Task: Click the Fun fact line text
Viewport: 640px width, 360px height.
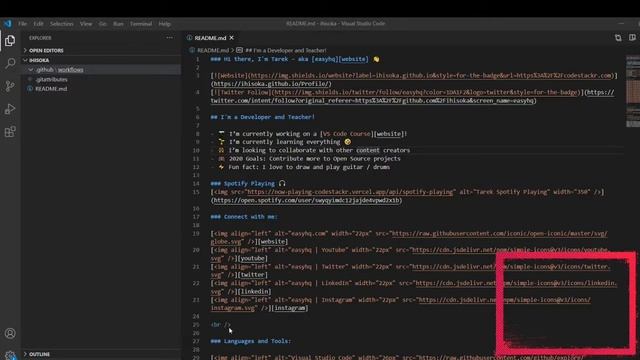Action: tap(309, 167)
